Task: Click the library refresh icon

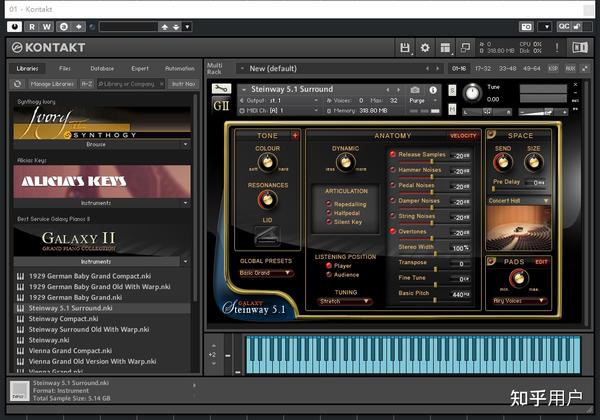Action: [18, 84]
